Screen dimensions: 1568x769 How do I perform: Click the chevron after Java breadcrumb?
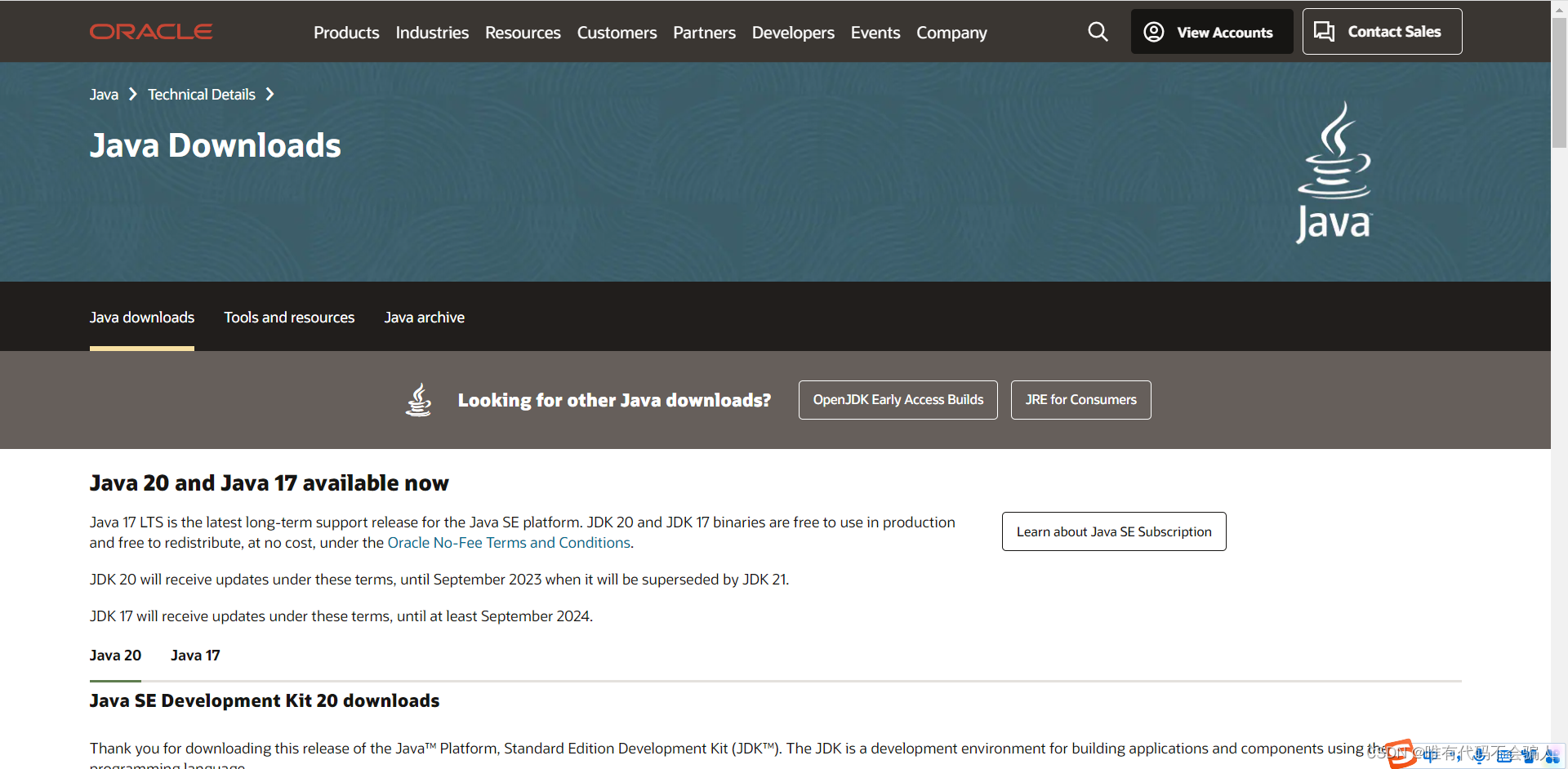(x=133, y=95)
